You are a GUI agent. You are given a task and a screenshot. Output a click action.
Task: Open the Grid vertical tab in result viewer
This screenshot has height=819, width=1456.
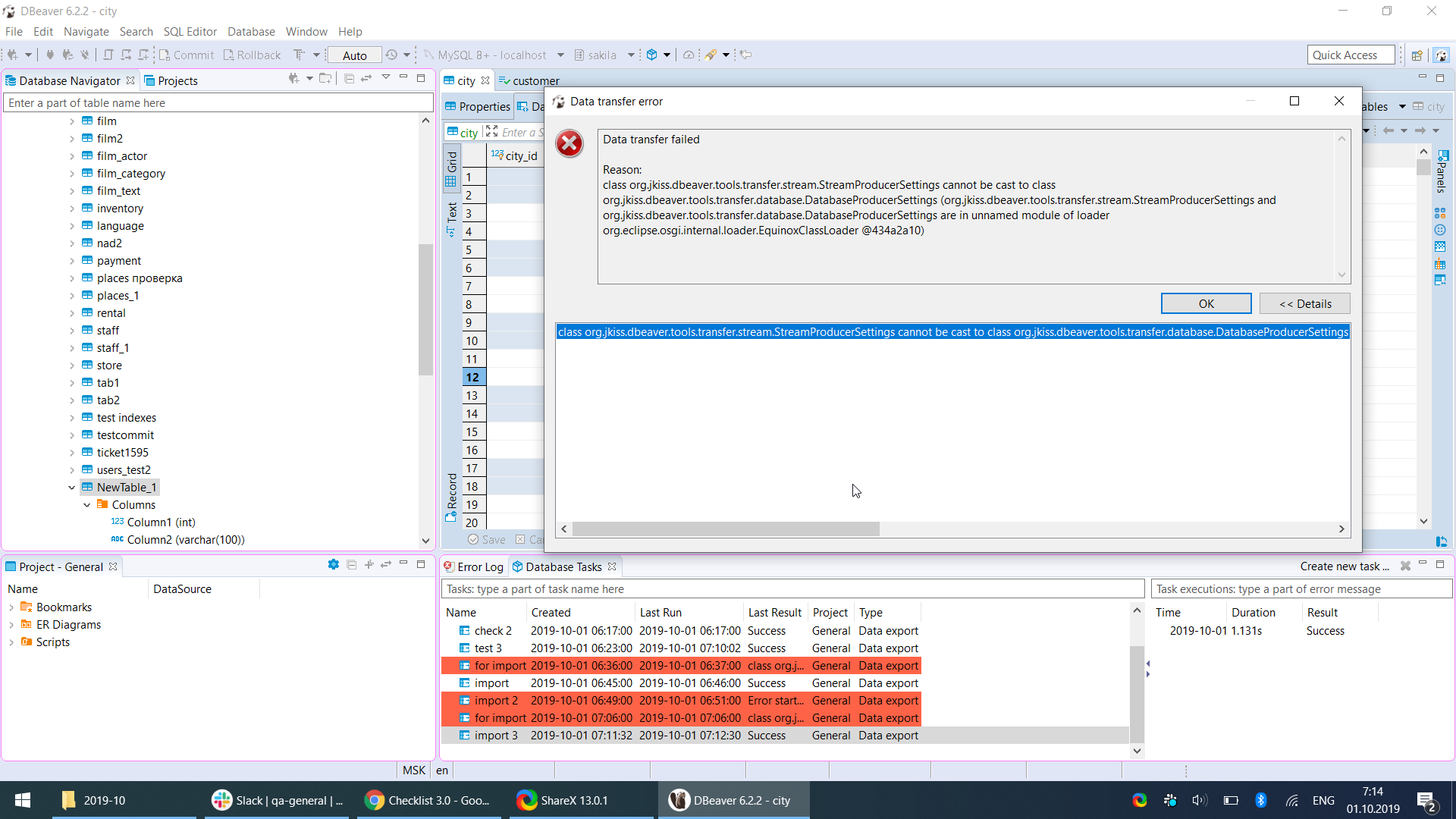[x=451, y=168]
